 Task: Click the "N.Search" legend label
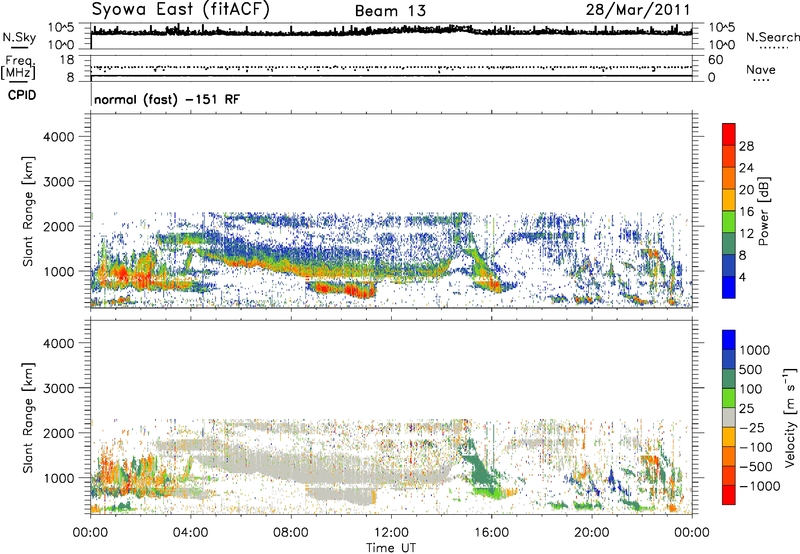click(x=772, y=37)
